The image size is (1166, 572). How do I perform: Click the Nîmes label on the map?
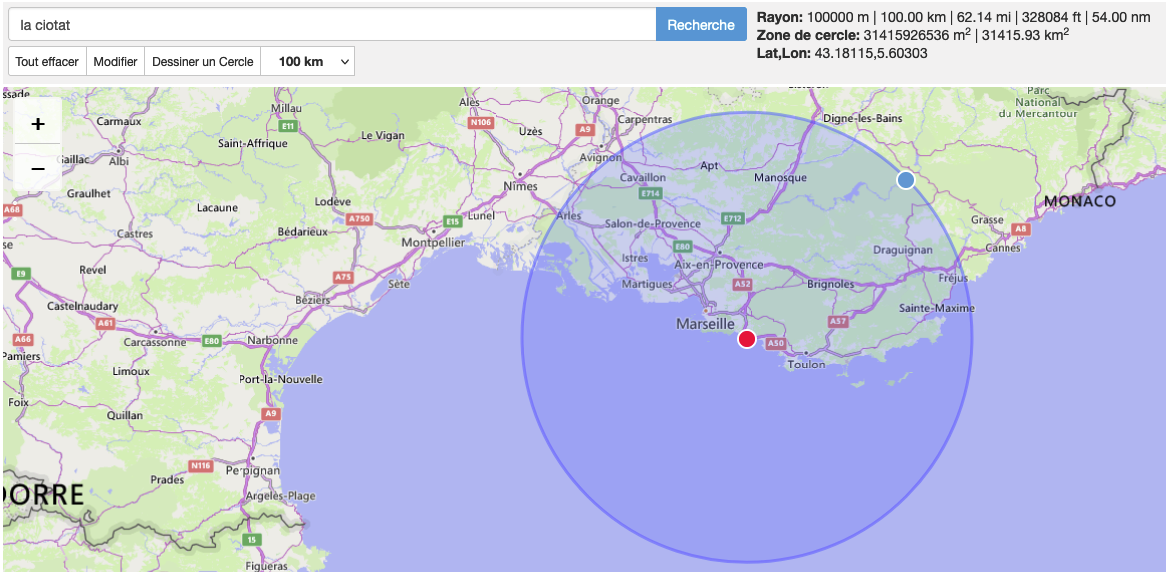pyautogui.click(x=520, y=186)
